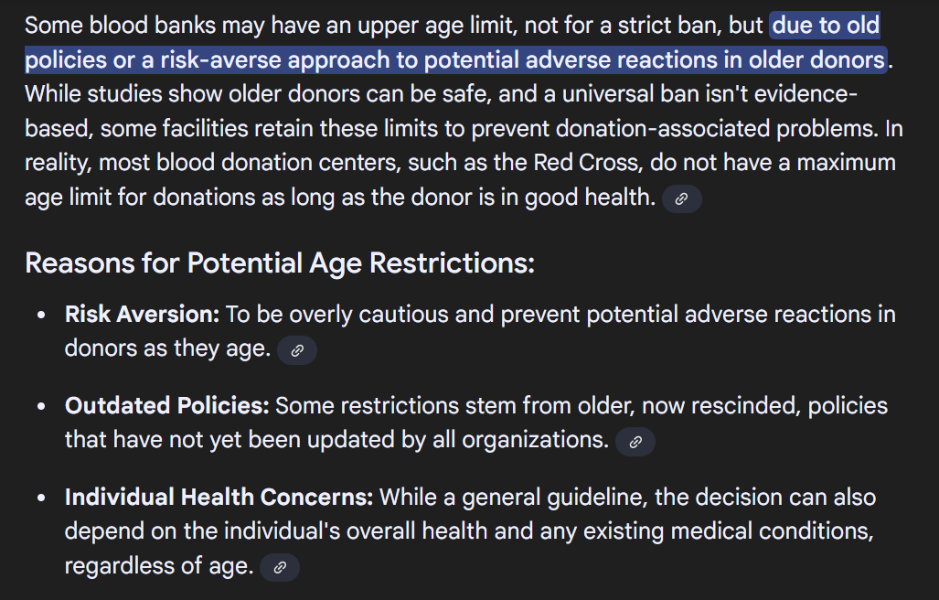Click the bold 'Outdated Policies:' label
This screenshot has width=939, height=600.
(167, 406)
